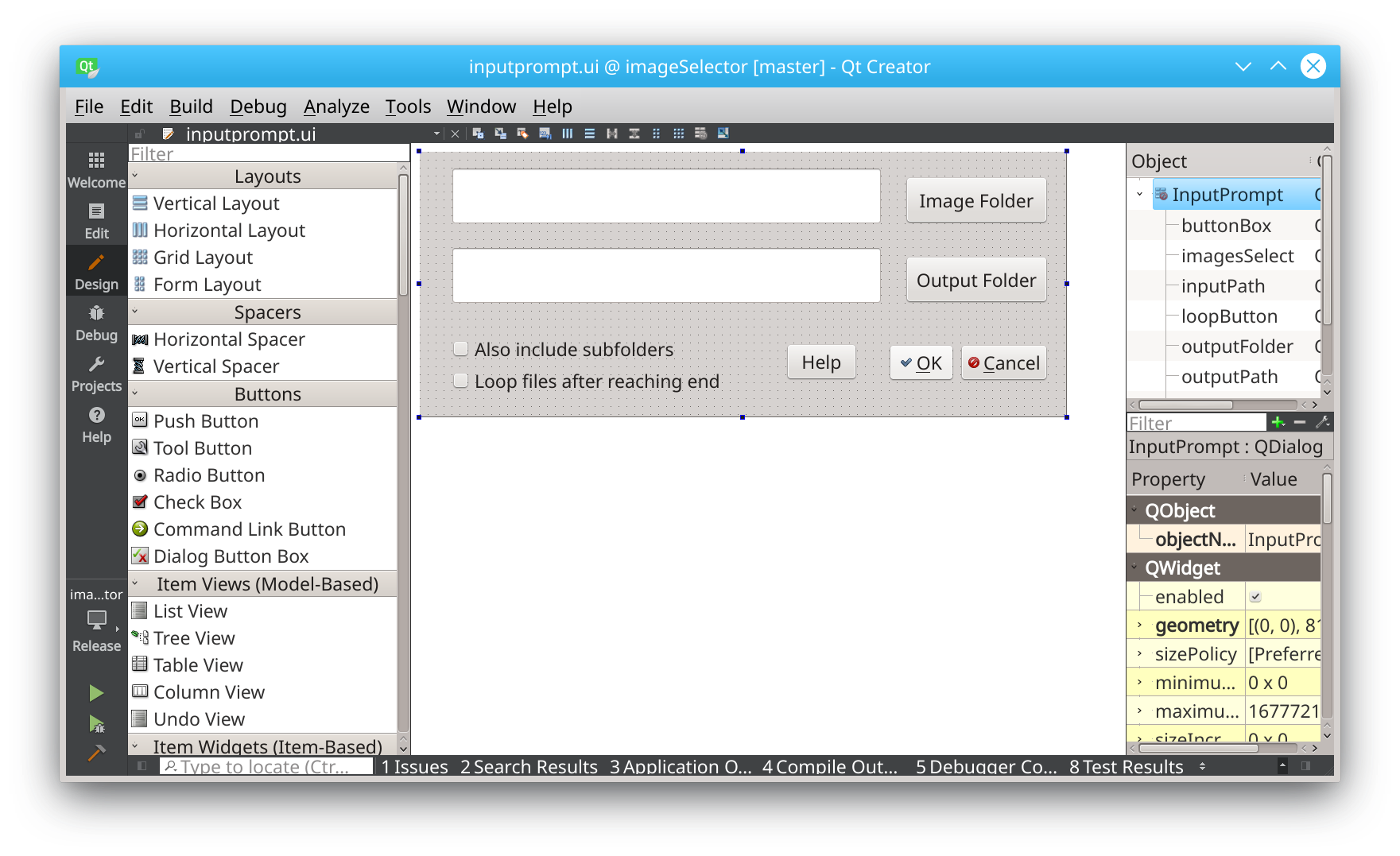This screenshot has width=1400, height=856.
Task: Collapse the InputPrompt tree node
Action: (1139, 194)
